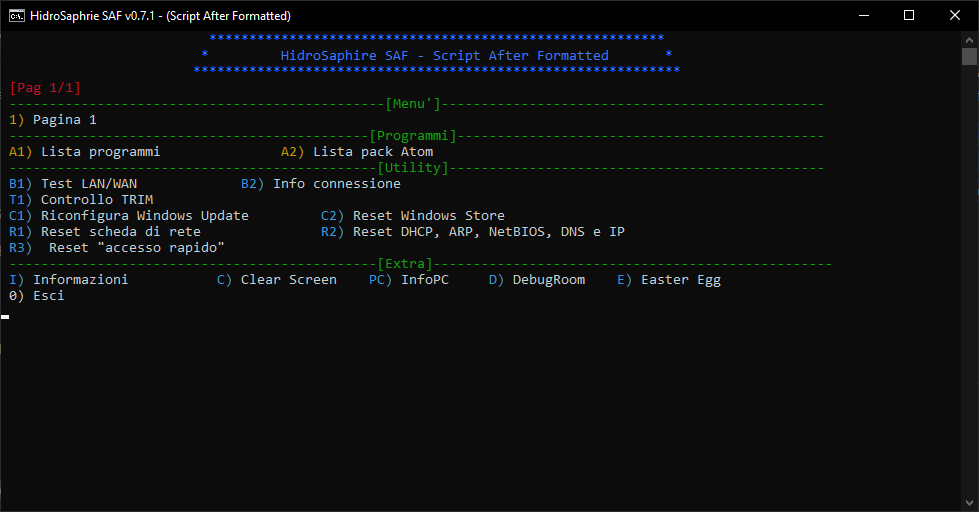Viewport: 979px width, 512px height.
Task: Click the '[Programmi]' section label
Action: point(413,135)
